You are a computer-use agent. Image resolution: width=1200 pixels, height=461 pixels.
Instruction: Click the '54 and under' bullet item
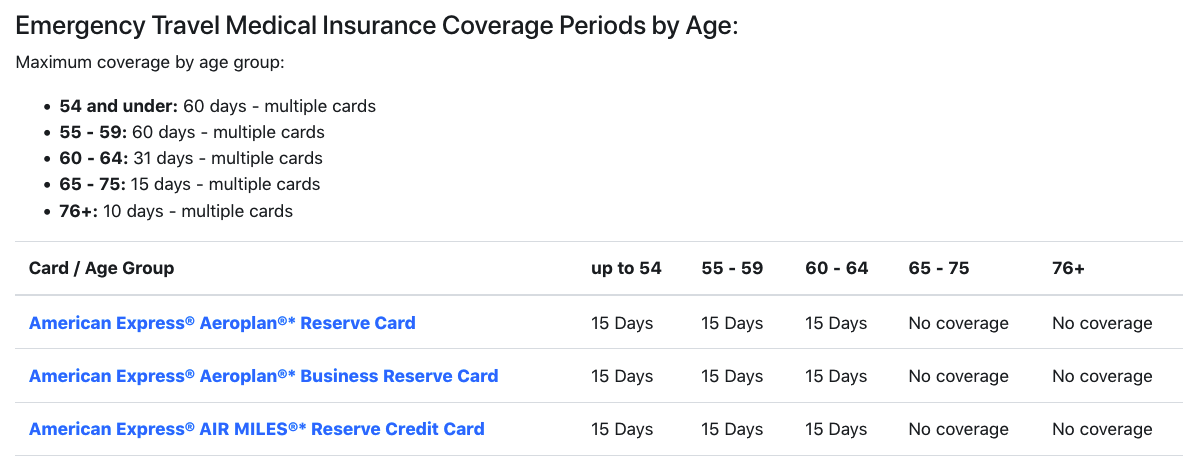point(218,106)
